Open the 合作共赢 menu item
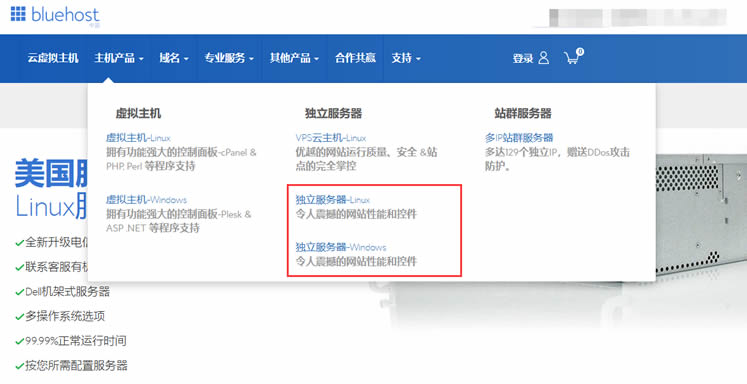This screenshot has height=384, width=747. click(355, 58)
